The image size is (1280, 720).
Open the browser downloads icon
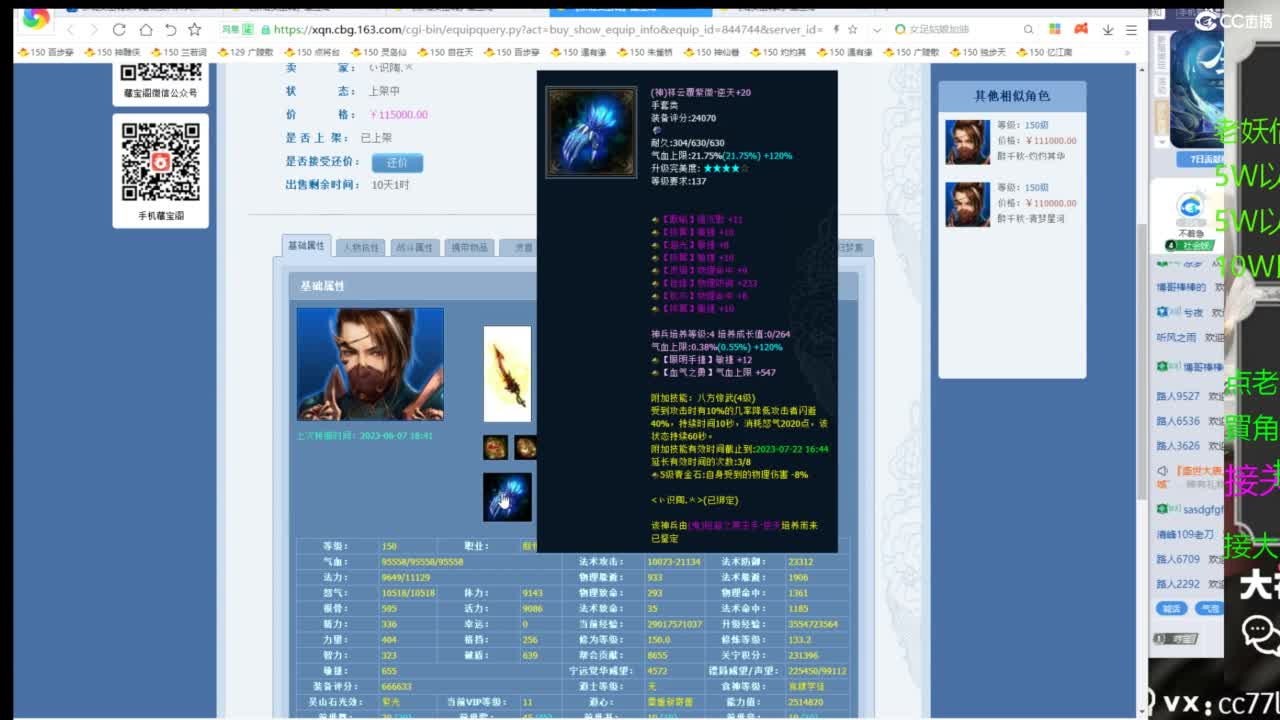(x=1106, y=30)
